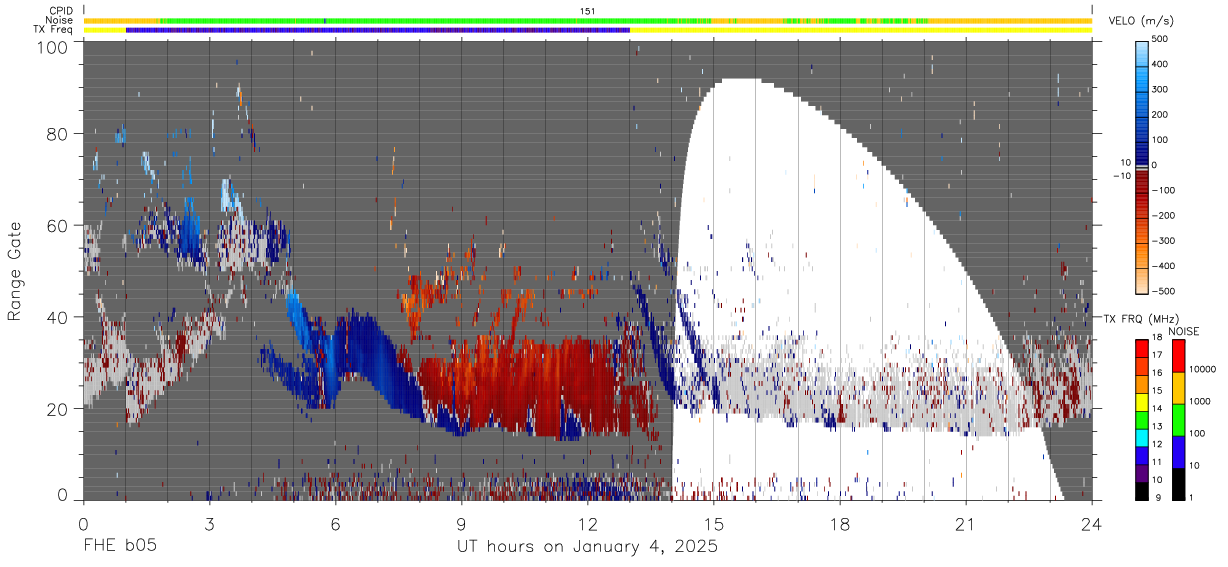Viewport: 1228px width, 567px height.
Task: Click the 200 label on velocity colorbar
Action: [x=1161, y=114]
